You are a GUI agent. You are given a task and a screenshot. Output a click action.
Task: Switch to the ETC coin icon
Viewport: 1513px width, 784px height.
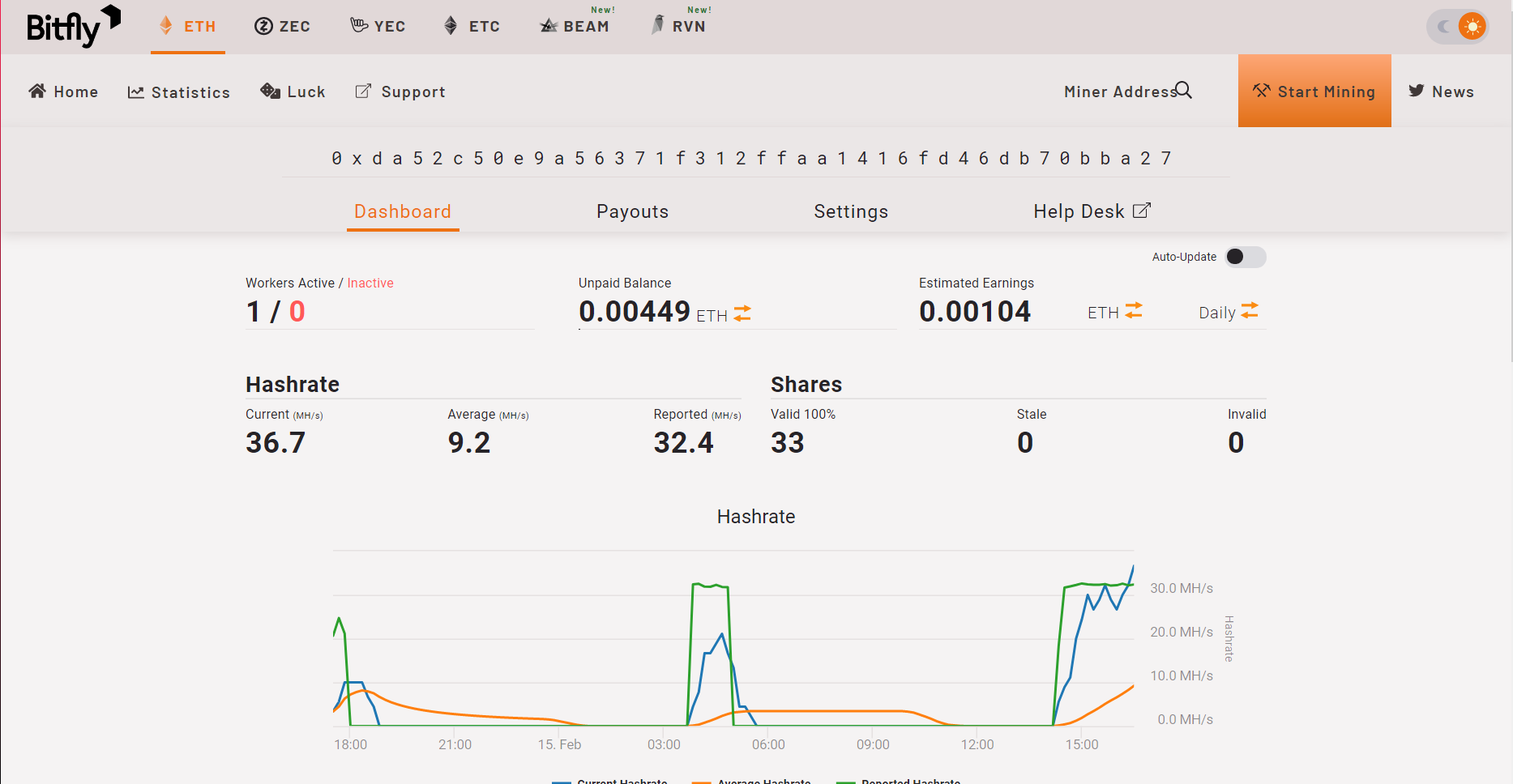pos(451,26)
